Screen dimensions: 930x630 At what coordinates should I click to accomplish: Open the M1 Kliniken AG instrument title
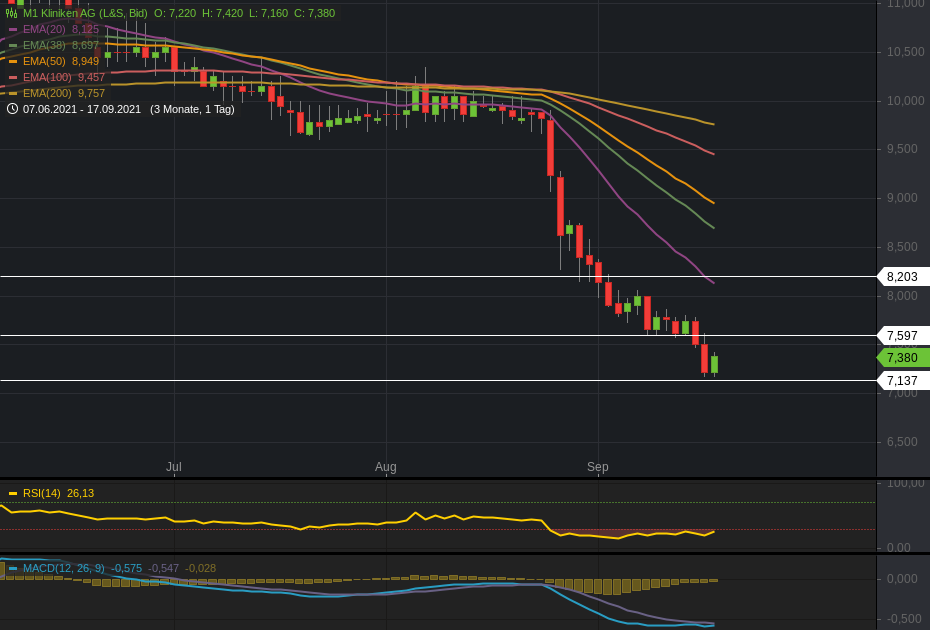pyautogui.click(x=85, y=13)
